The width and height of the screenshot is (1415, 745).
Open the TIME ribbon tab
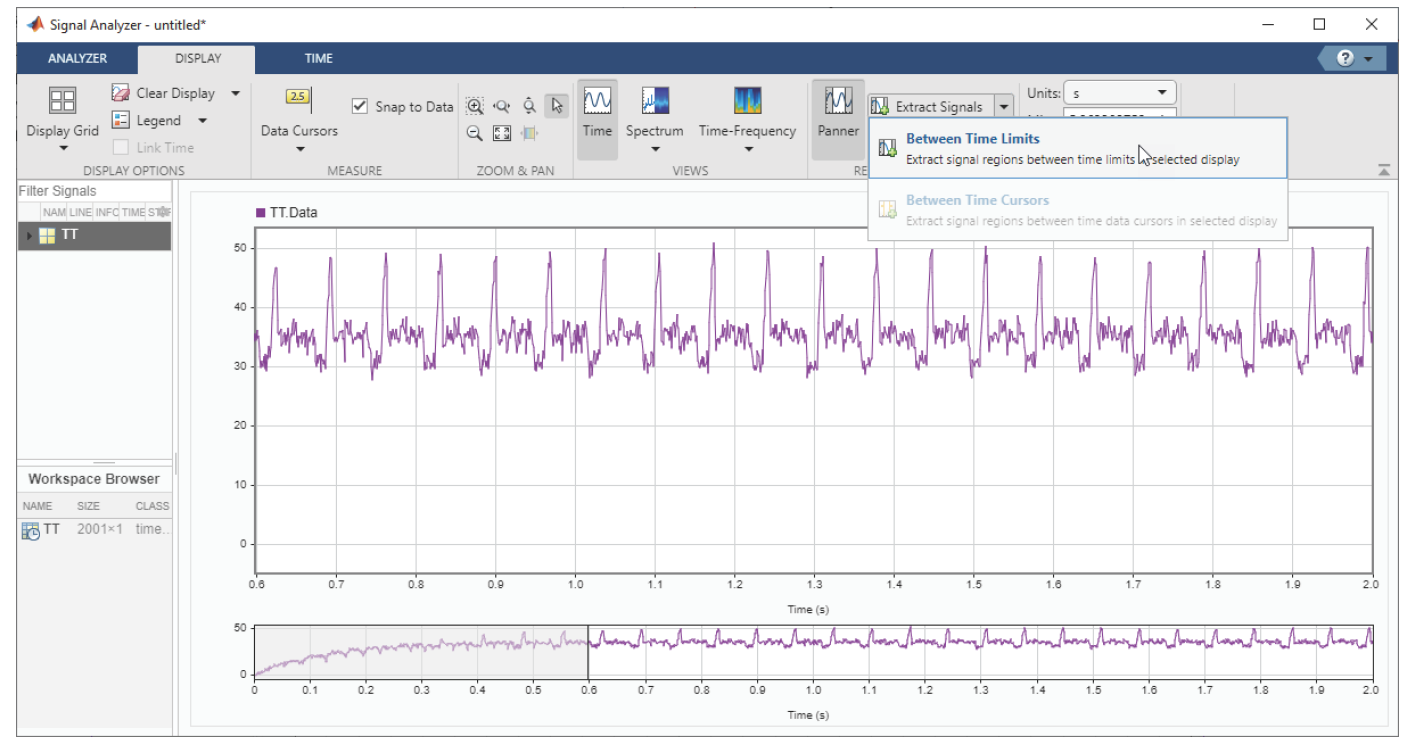click(318, 58)
